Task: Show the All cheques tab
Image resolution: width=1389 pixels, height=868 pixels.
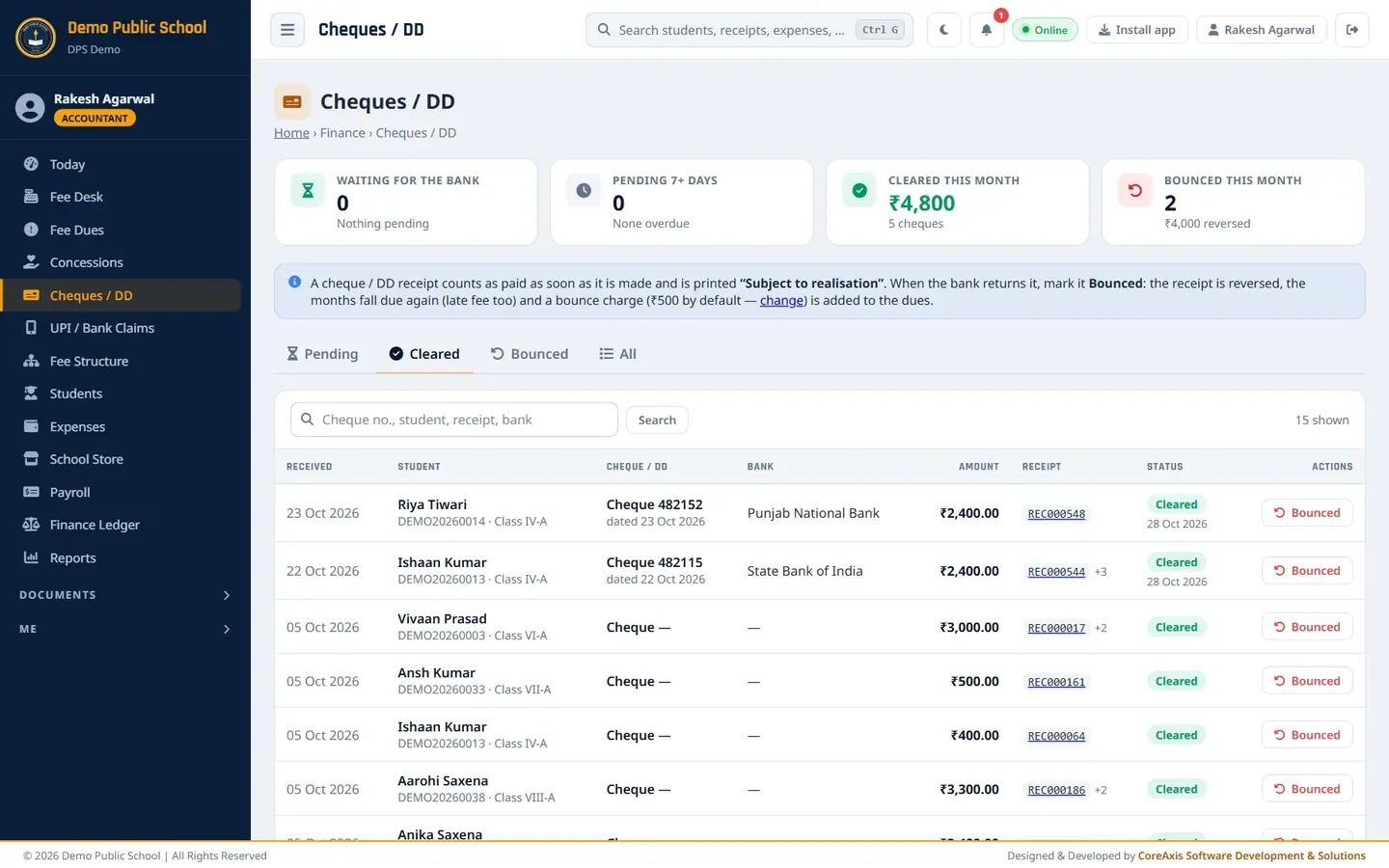Action: [618, 354]
